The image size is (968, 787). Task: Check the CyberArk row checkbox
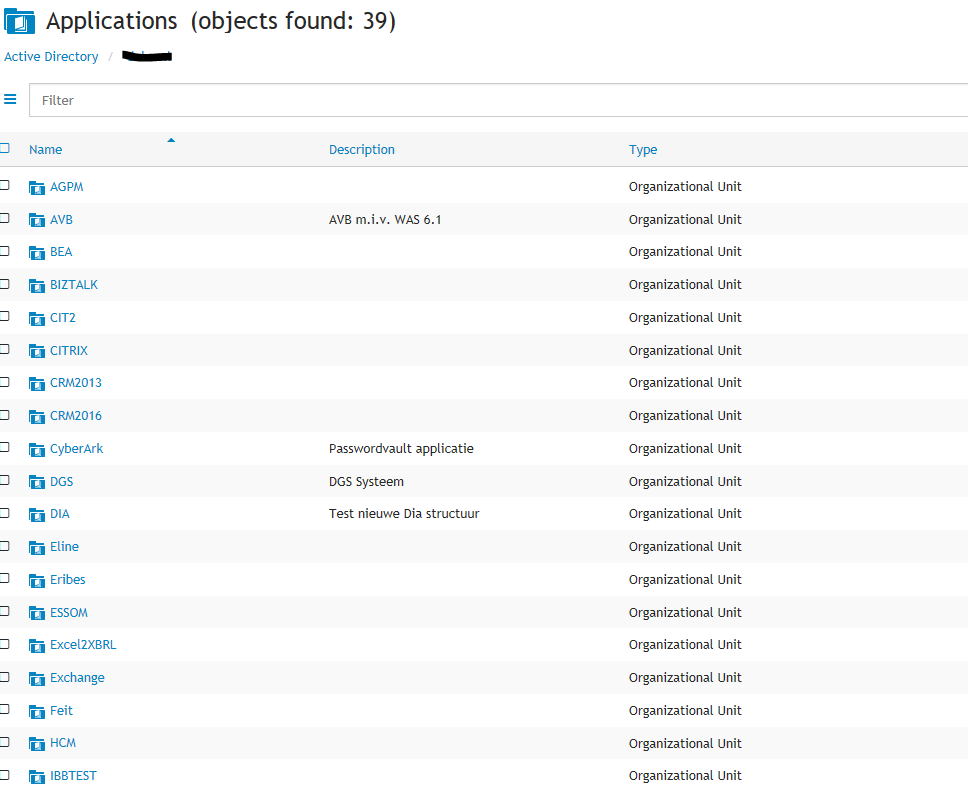(x=4, y=447)
